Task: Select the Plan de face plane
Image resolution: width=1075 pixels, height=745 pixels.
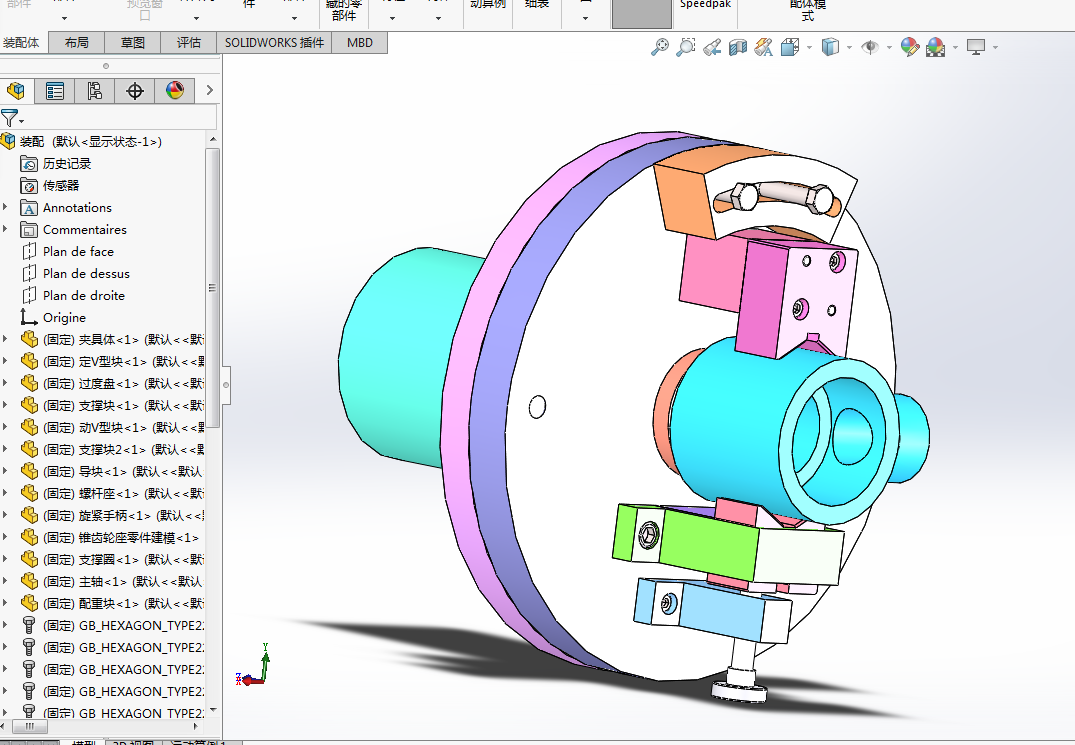Action: click(78, 251)
